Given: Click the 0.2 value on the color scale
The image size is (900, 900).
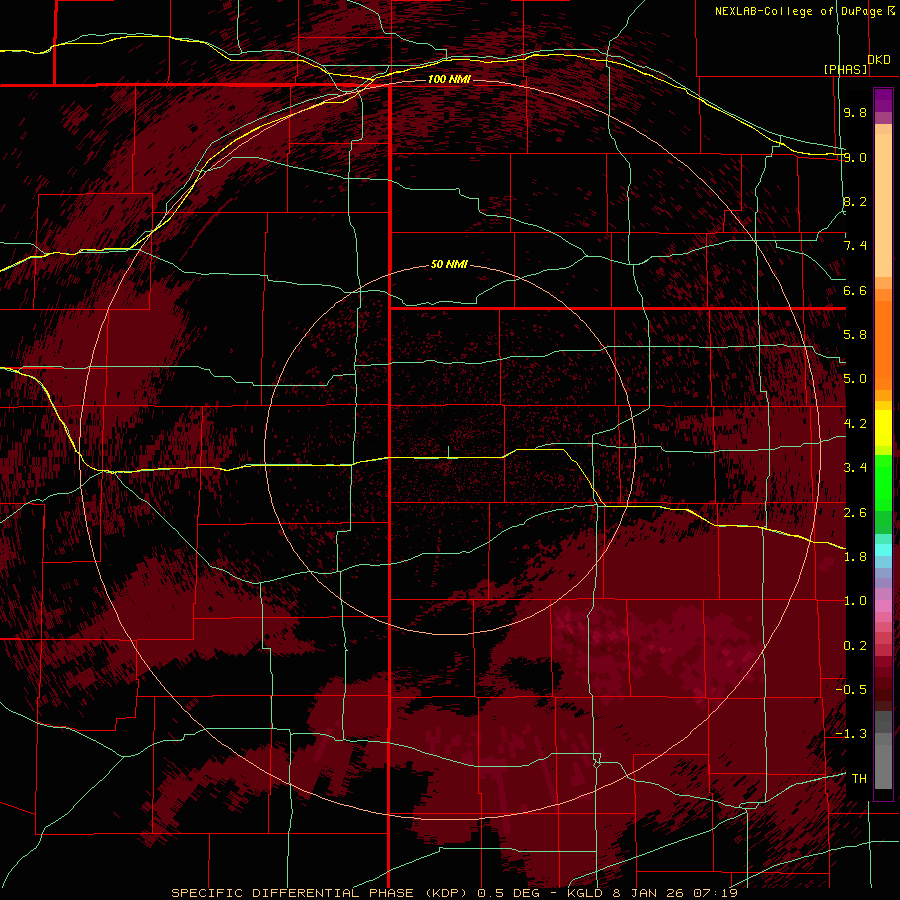Looking at the screenshot, I should point(855,646).
